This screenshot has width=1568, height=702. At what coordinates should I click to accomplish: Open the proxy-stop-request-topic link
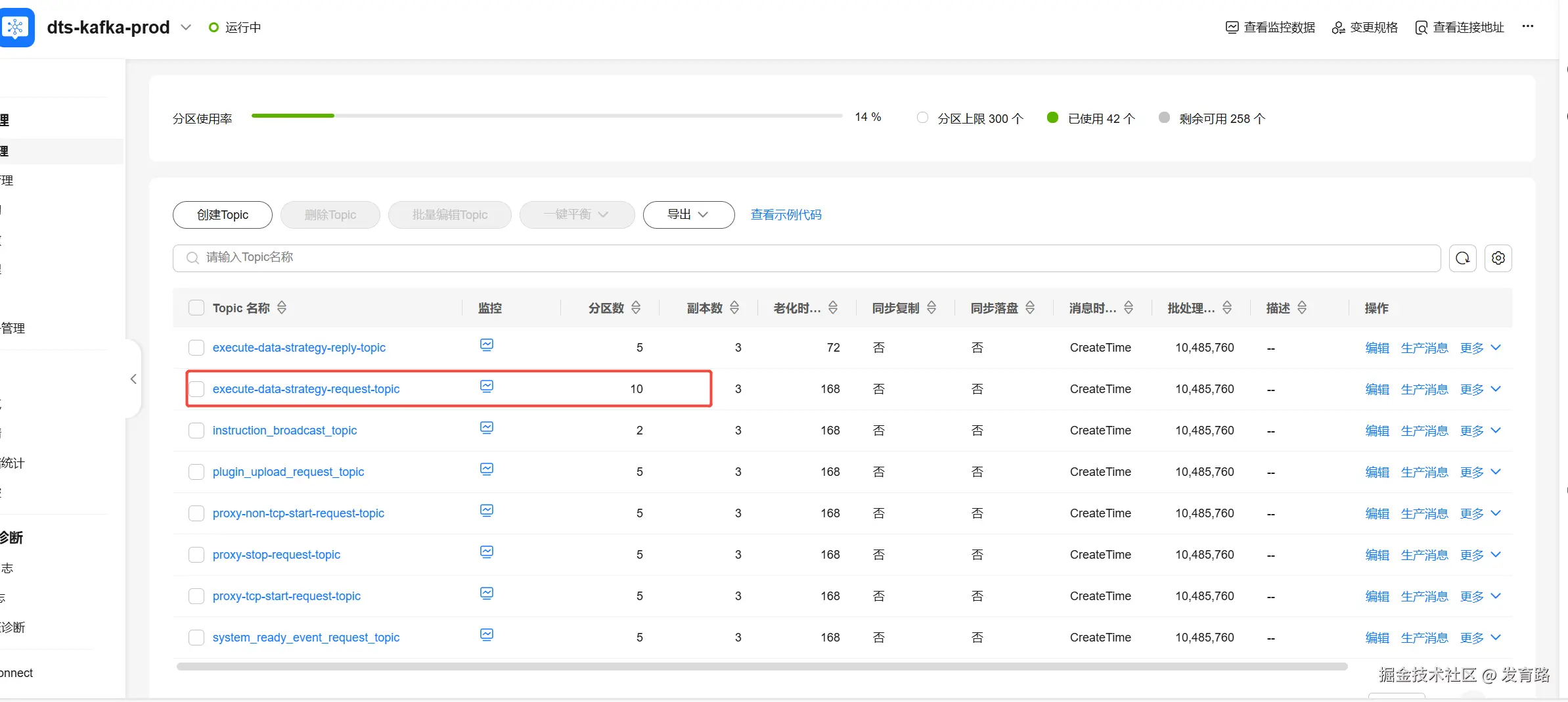click(277, 555)
